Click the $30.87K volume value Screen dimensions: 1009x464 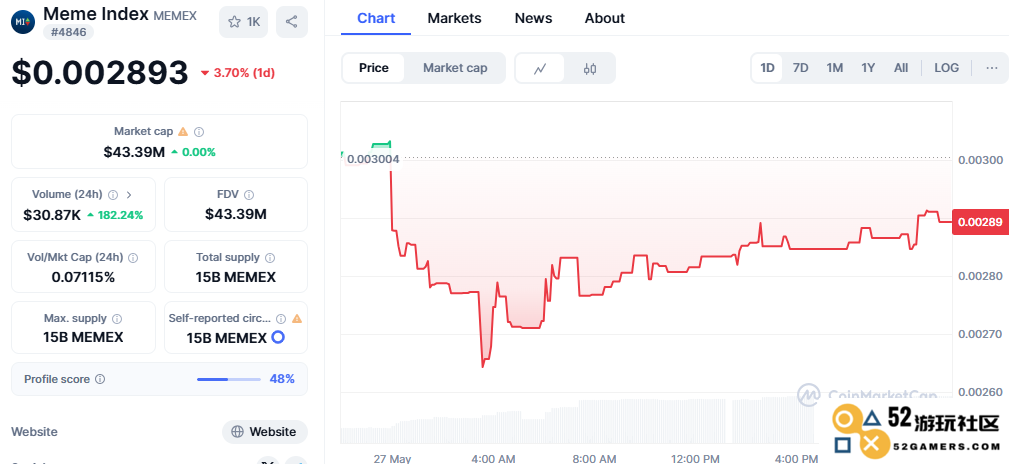pyautogui.click(x=52, y=215)
